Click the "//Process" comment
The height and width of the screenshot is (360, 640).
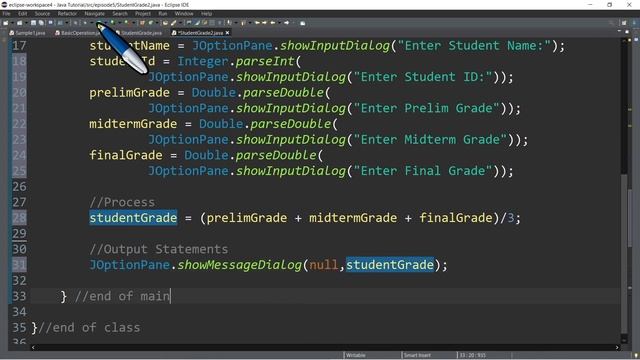pos(122,202)
